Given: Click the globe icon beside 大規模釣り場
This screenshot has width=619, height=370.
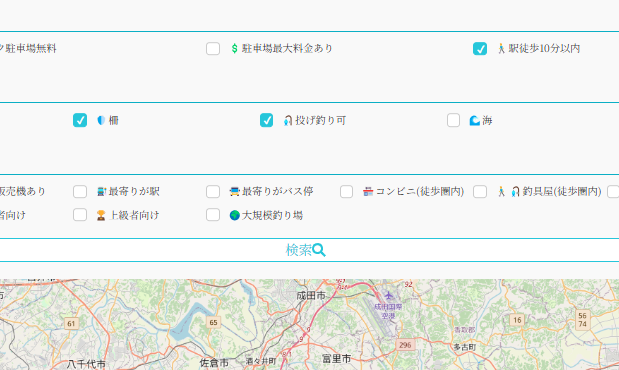Looking at the screenshot, I should tap(234, 215).
